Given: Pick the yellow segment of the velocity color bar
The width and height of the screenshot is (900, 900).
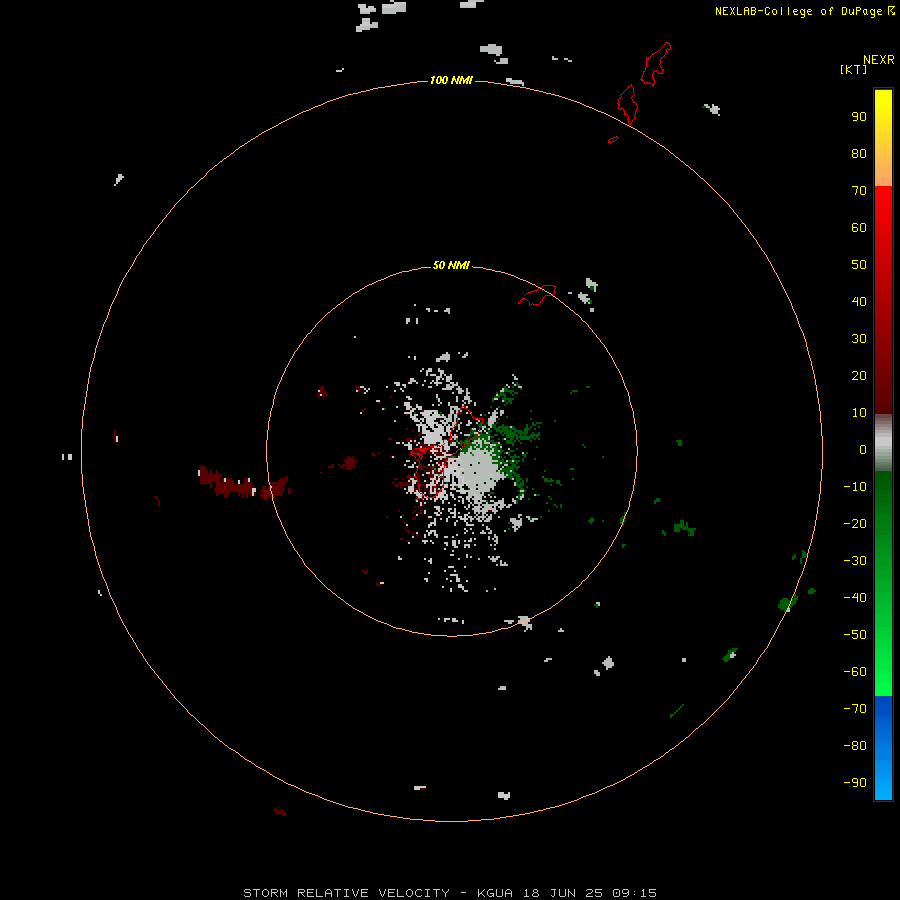Looking at the screenshot, I should coord(883,138).
